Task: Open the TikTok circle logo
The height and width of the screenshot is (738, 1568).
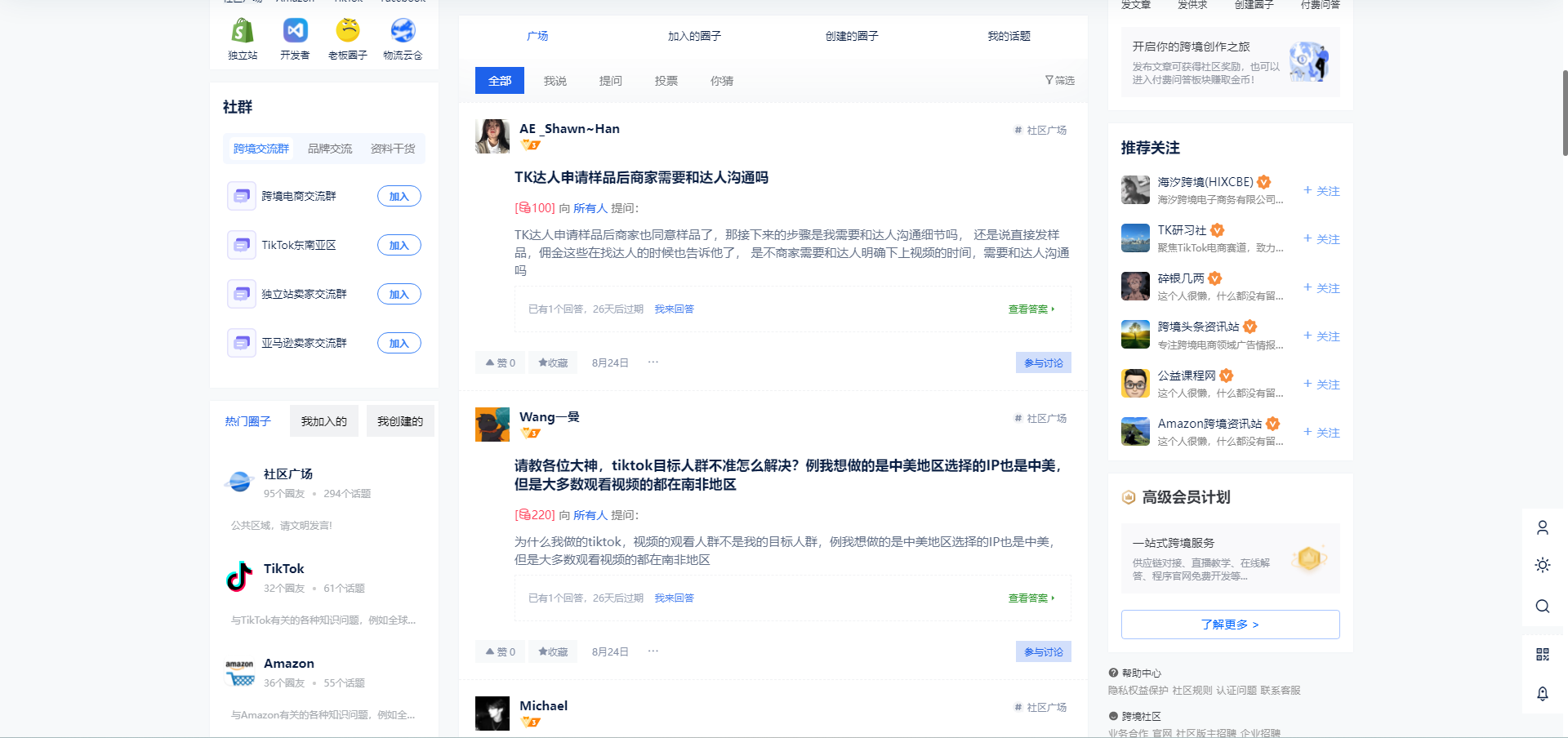Action: (x=239, y=576)
